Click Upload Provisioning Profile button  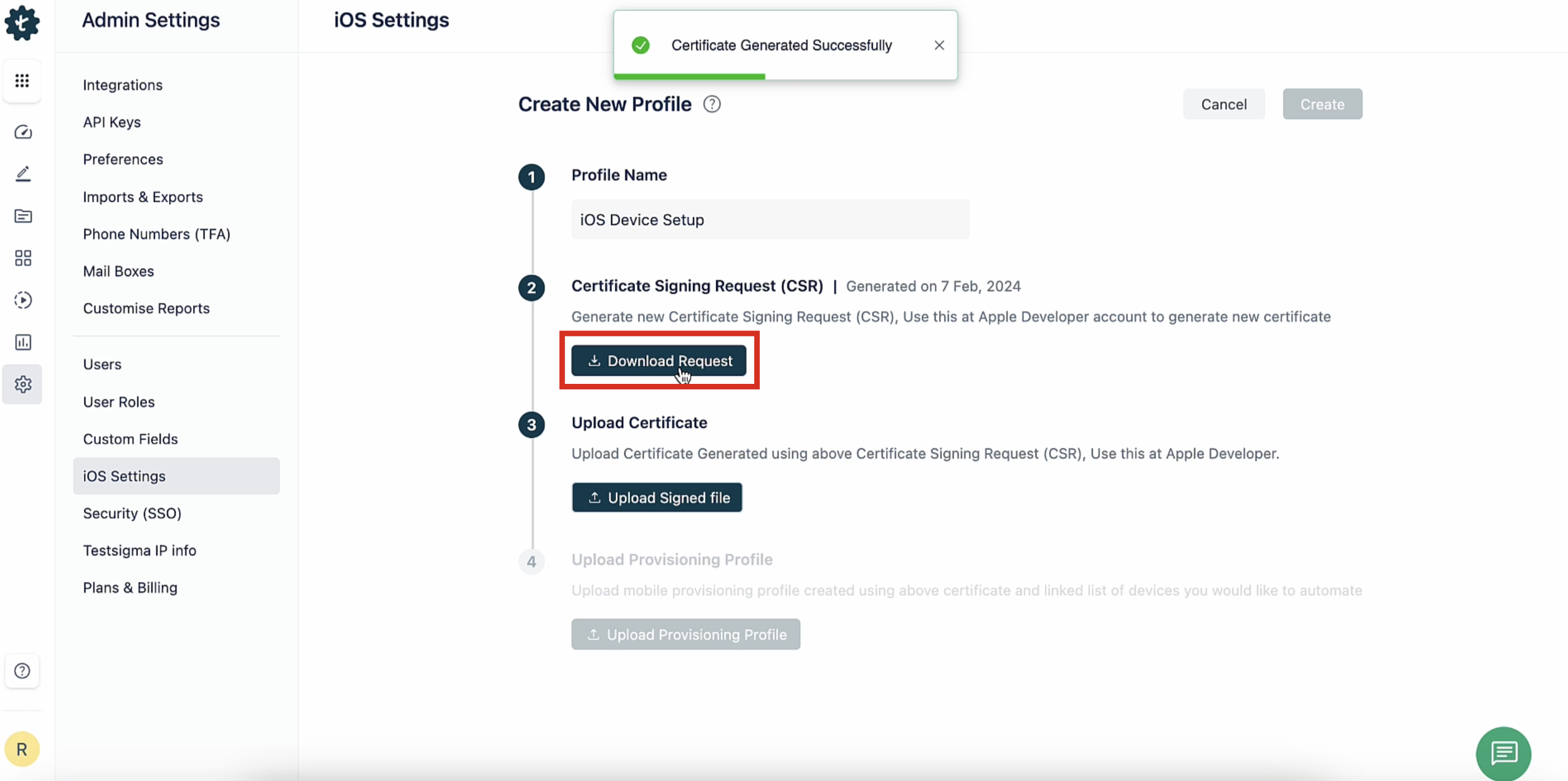686,634
